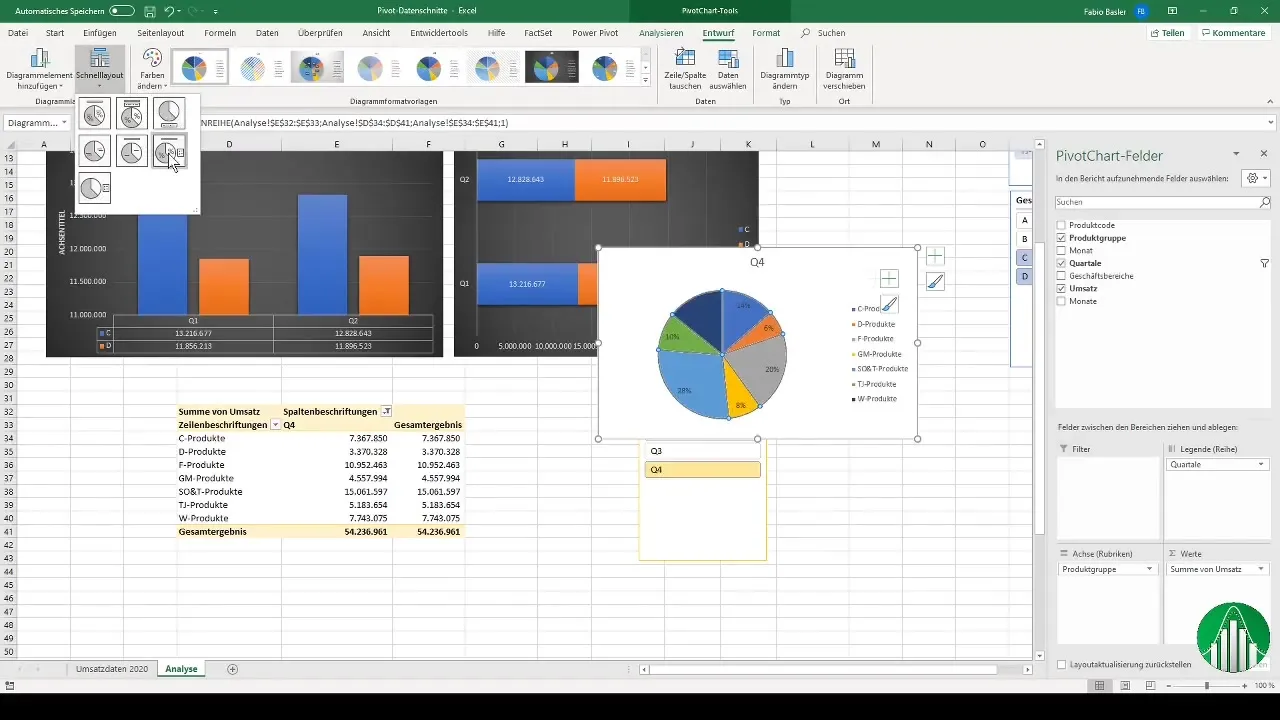Collapse the ribbon with chevron
Viewport: 1280px width, 720px height.
1270,101
